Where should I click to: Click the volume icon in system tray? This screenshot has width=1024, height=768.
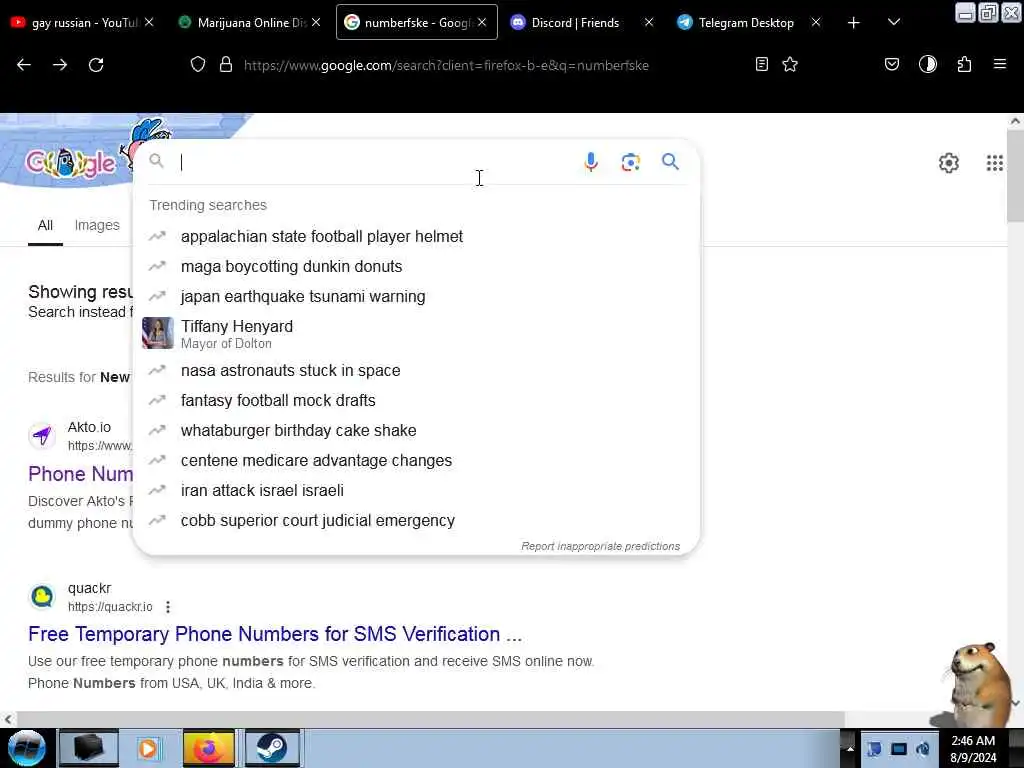pyautogui.click(x=923, y=749)
